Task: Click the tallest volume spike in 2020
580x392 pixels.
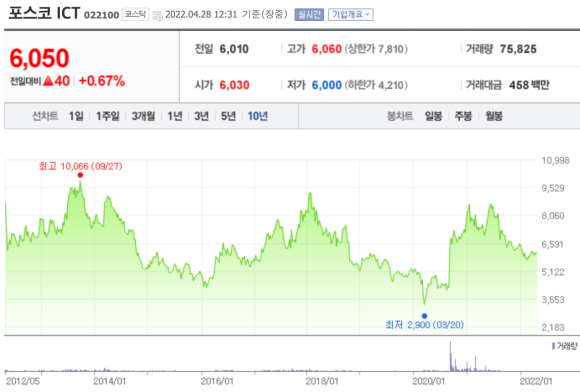Action: pyautogui.click(x=451, y=356)
